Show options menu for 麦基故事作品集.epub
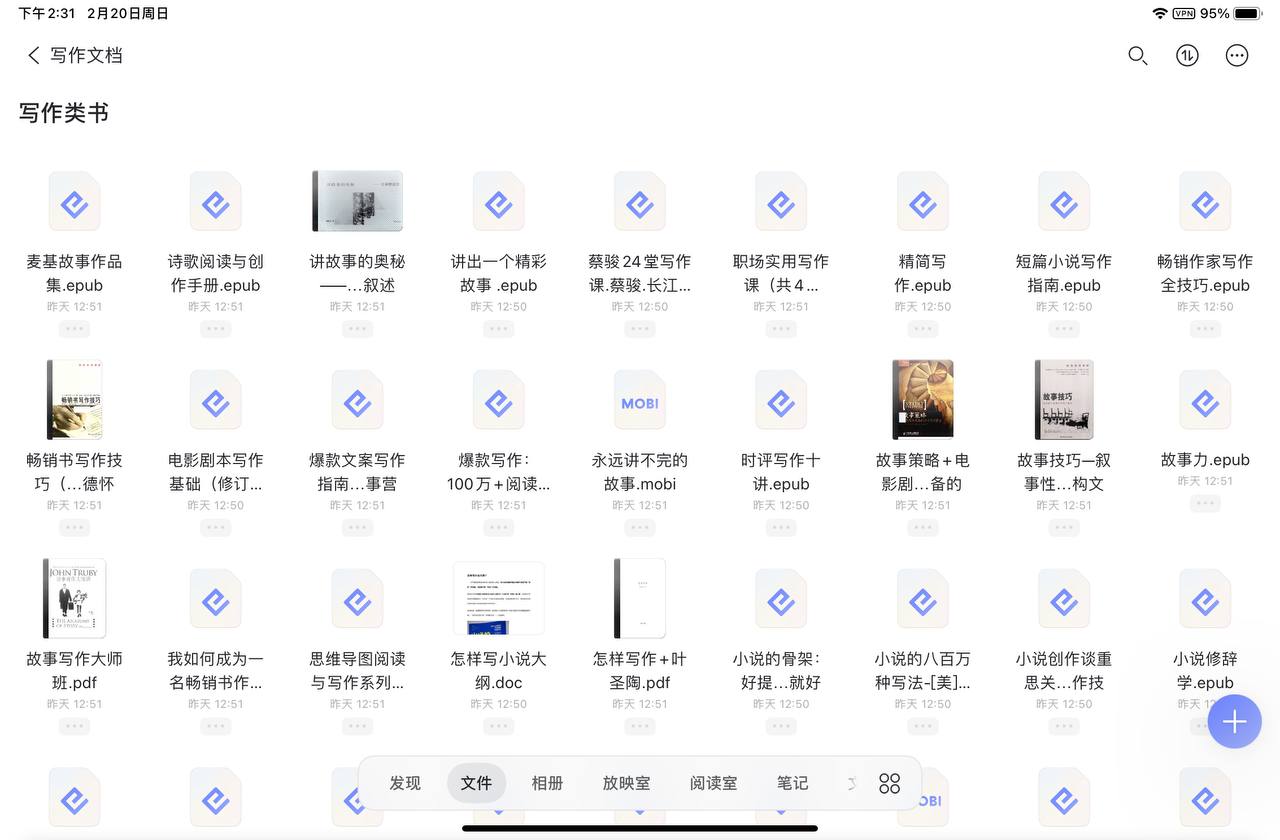The width and height of the screenshot is (1280, 840). pos(74,328)
